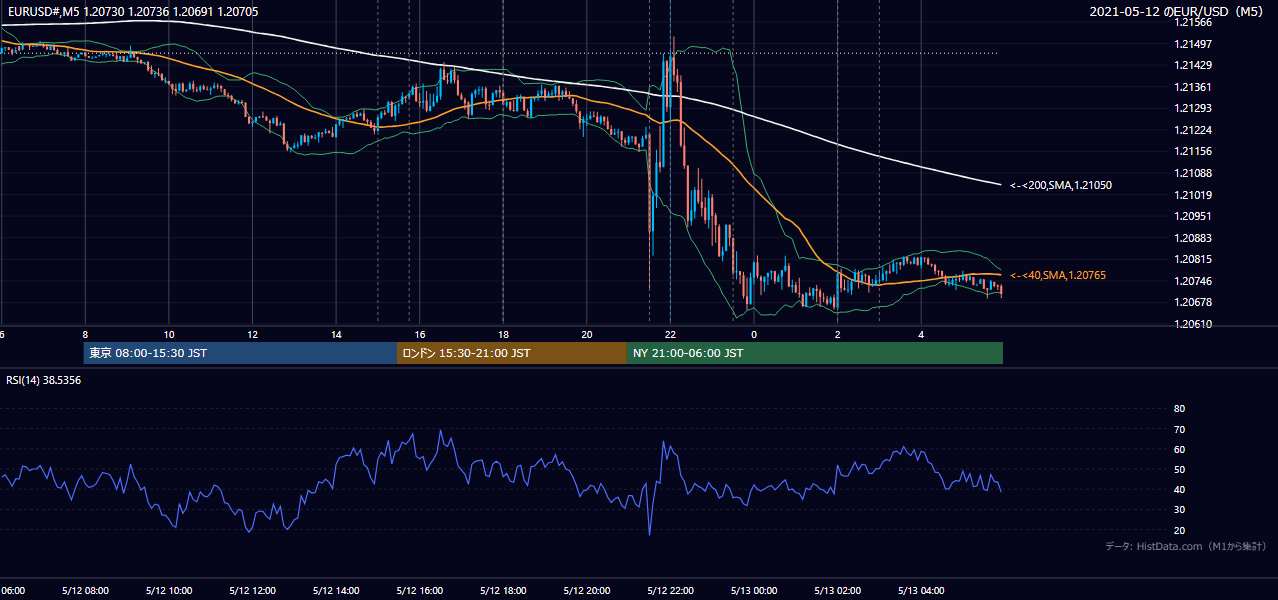This screenshot has width=1278, height=600.
Task: Click hour tick 0 under price chart
Action: click(x=754, y=334)
